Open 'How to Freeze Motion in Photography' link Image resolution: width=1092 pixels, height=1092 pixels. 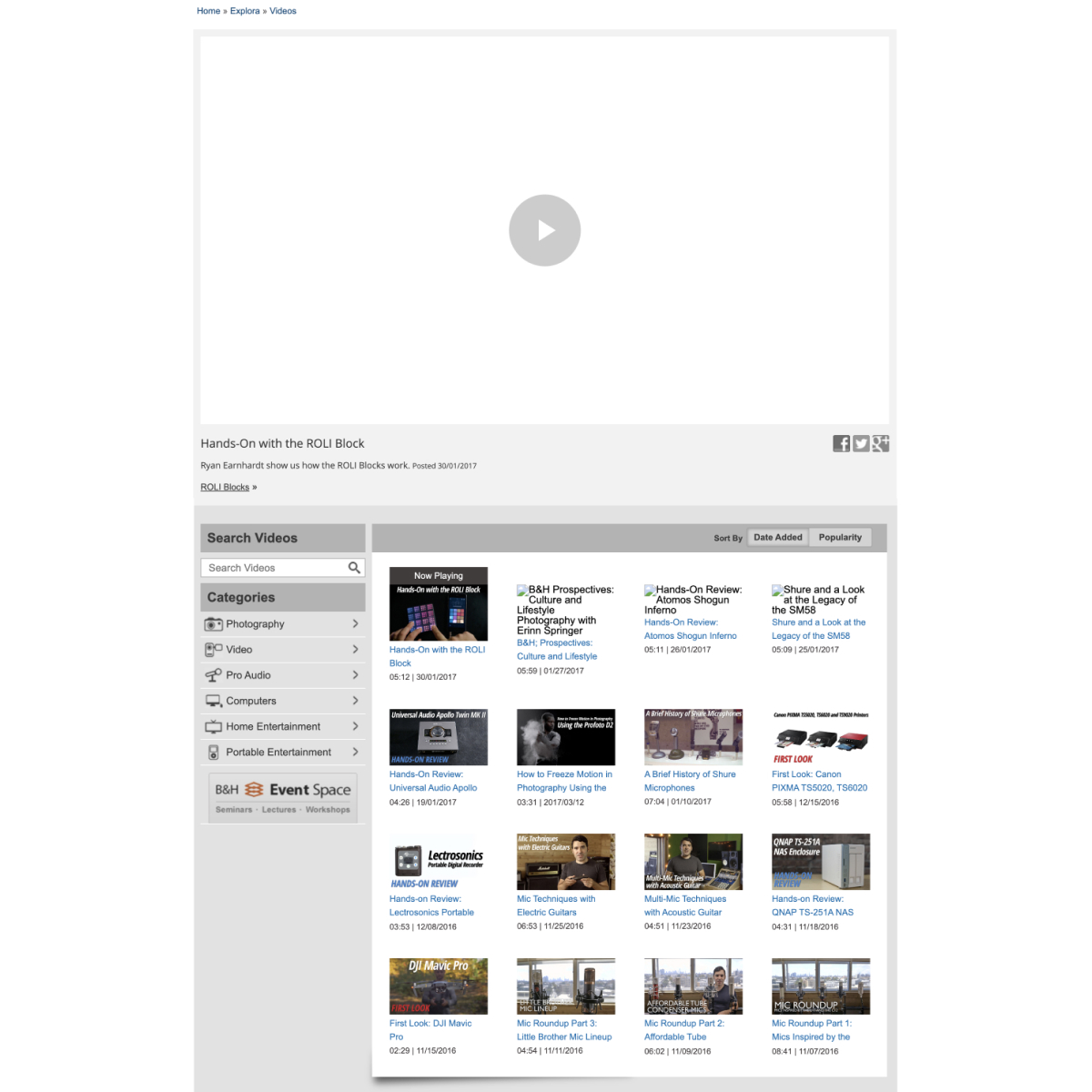coord(564,781)
